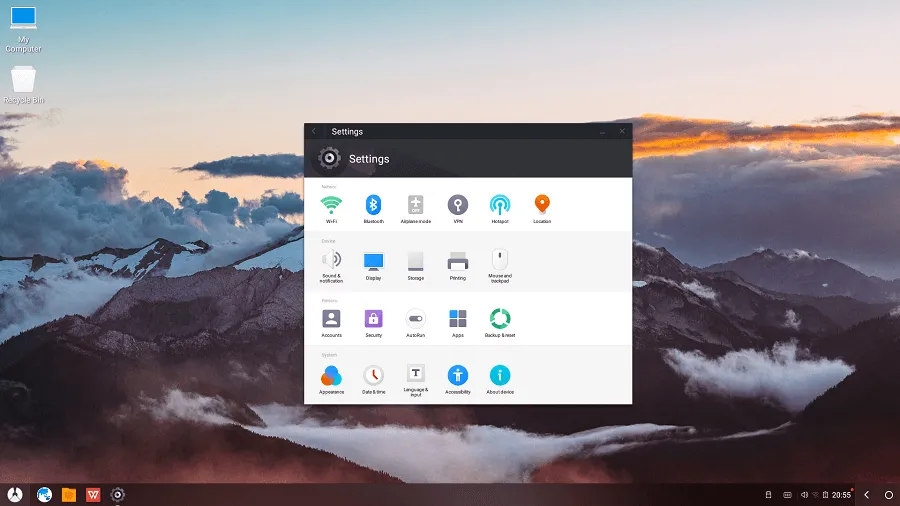Screen dimensions: 900x506
Task: Open Sound & notification settings
Action: [331, 262]
